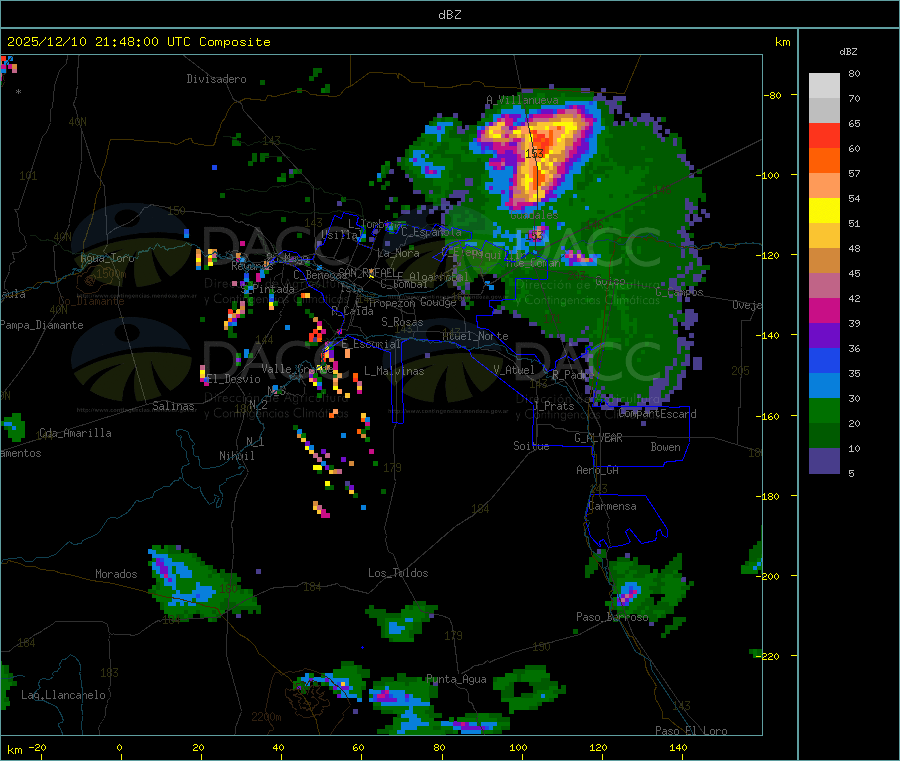This screenshot has width=900, height=761.
Task: Click the -80 km vertical axis tick
Action: (772, 95)
